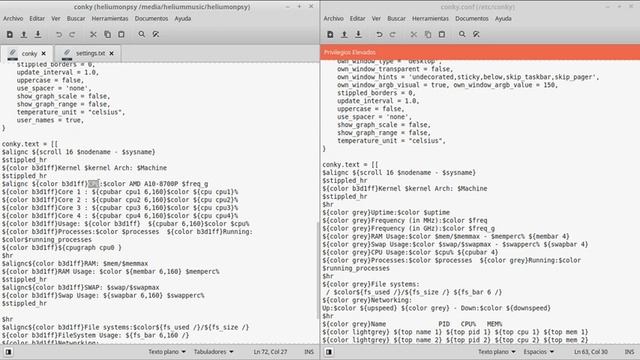
Task: Open Ayuda menu in left conky window
Action: (x=183, y=18)
